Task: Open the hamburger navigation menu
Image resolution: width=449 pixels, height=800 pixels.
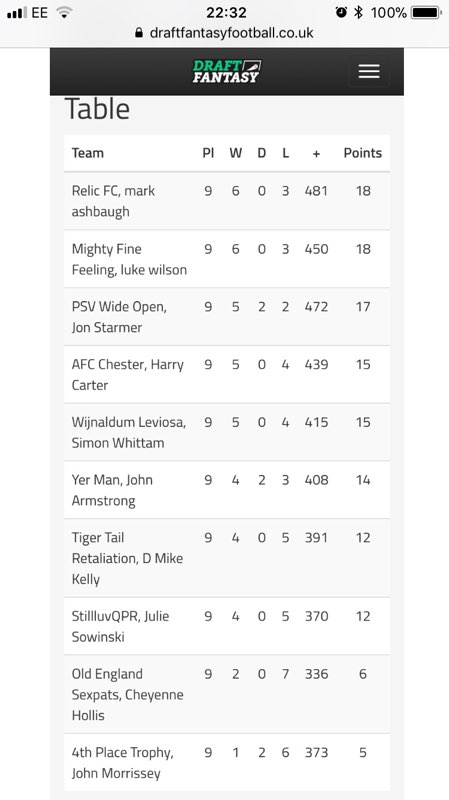Action: (x=369, y=71)
